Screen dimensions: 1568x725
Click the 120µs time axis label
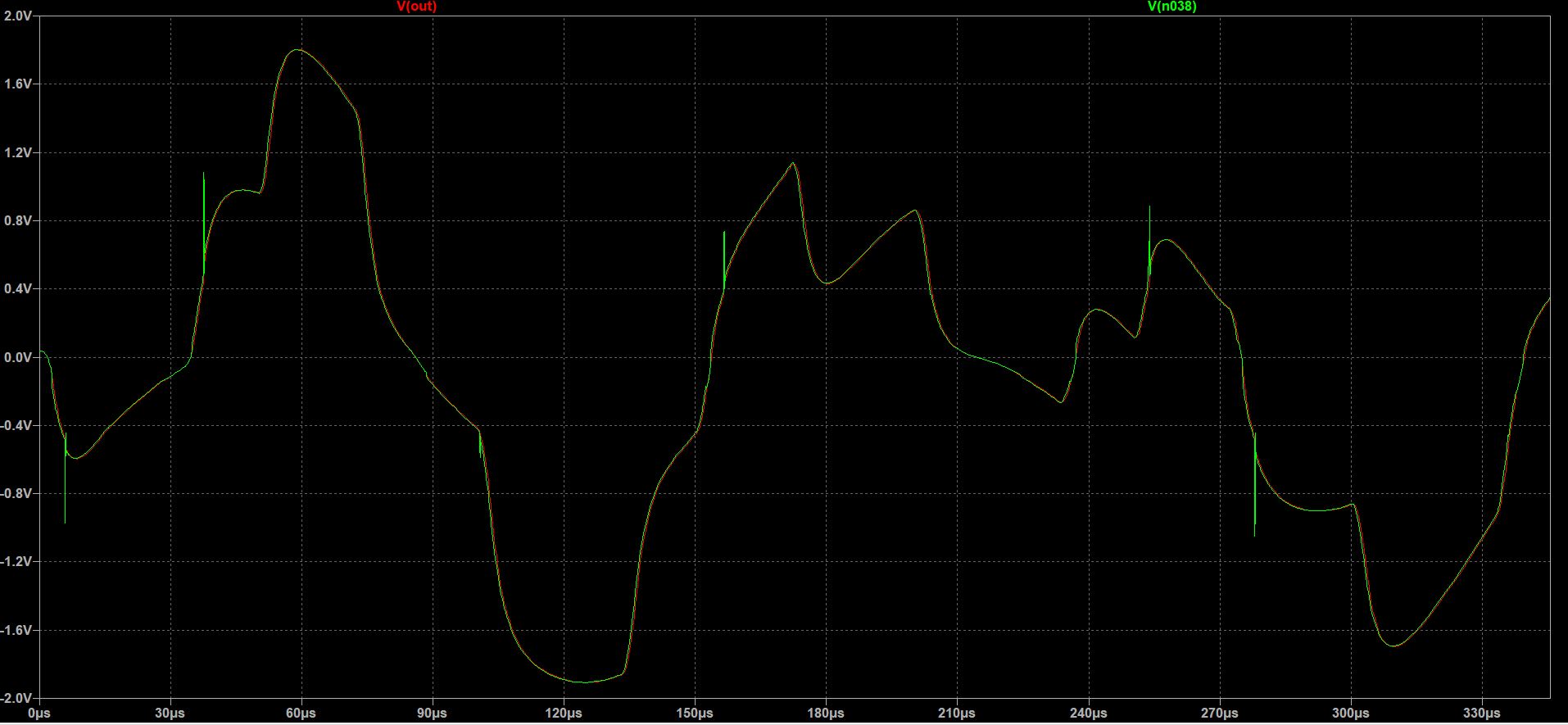564,714
